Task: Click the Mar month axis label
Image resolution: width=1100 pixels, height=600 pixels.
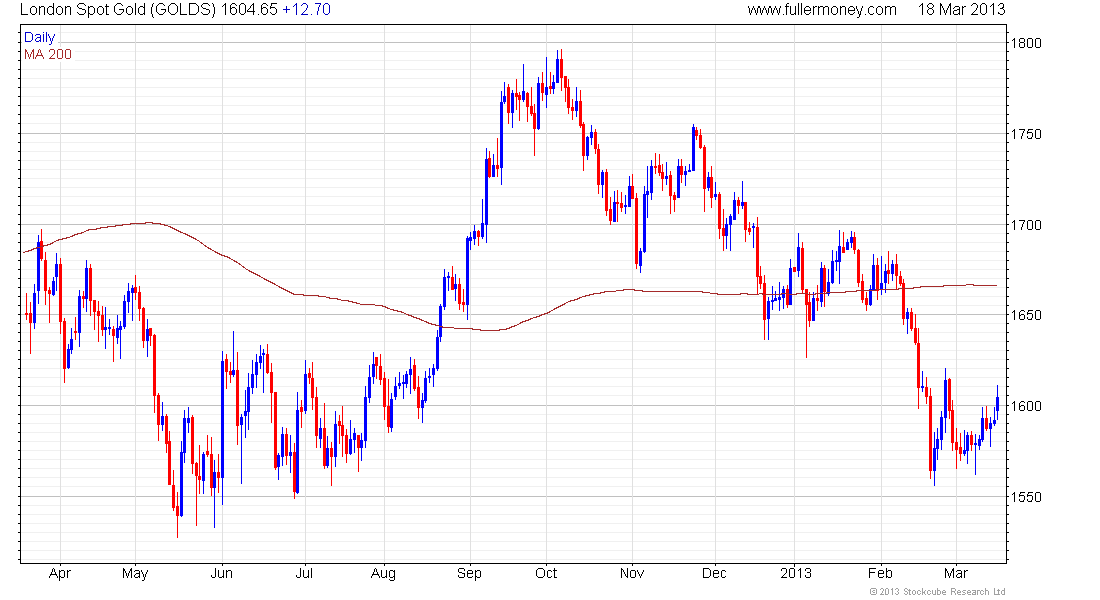Action: (x=955, y=573)
